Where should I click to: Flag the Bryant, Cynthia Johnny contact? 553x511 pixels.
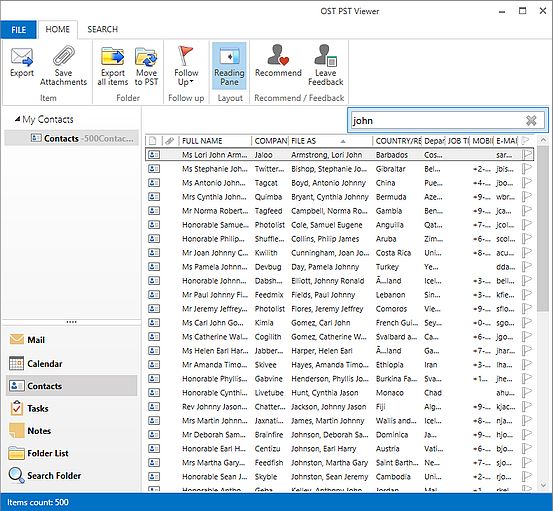[527, 196]
